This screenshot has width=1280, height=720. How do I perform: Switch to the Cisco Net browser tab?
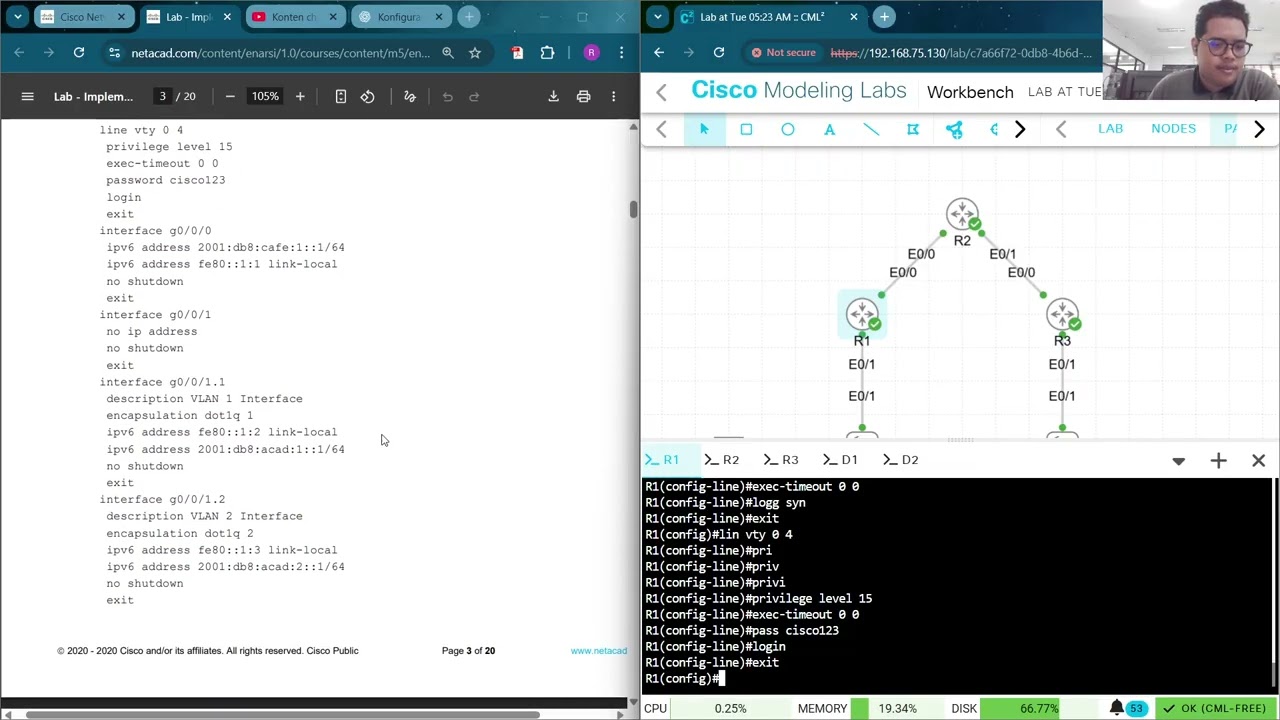tap(83, 17)
